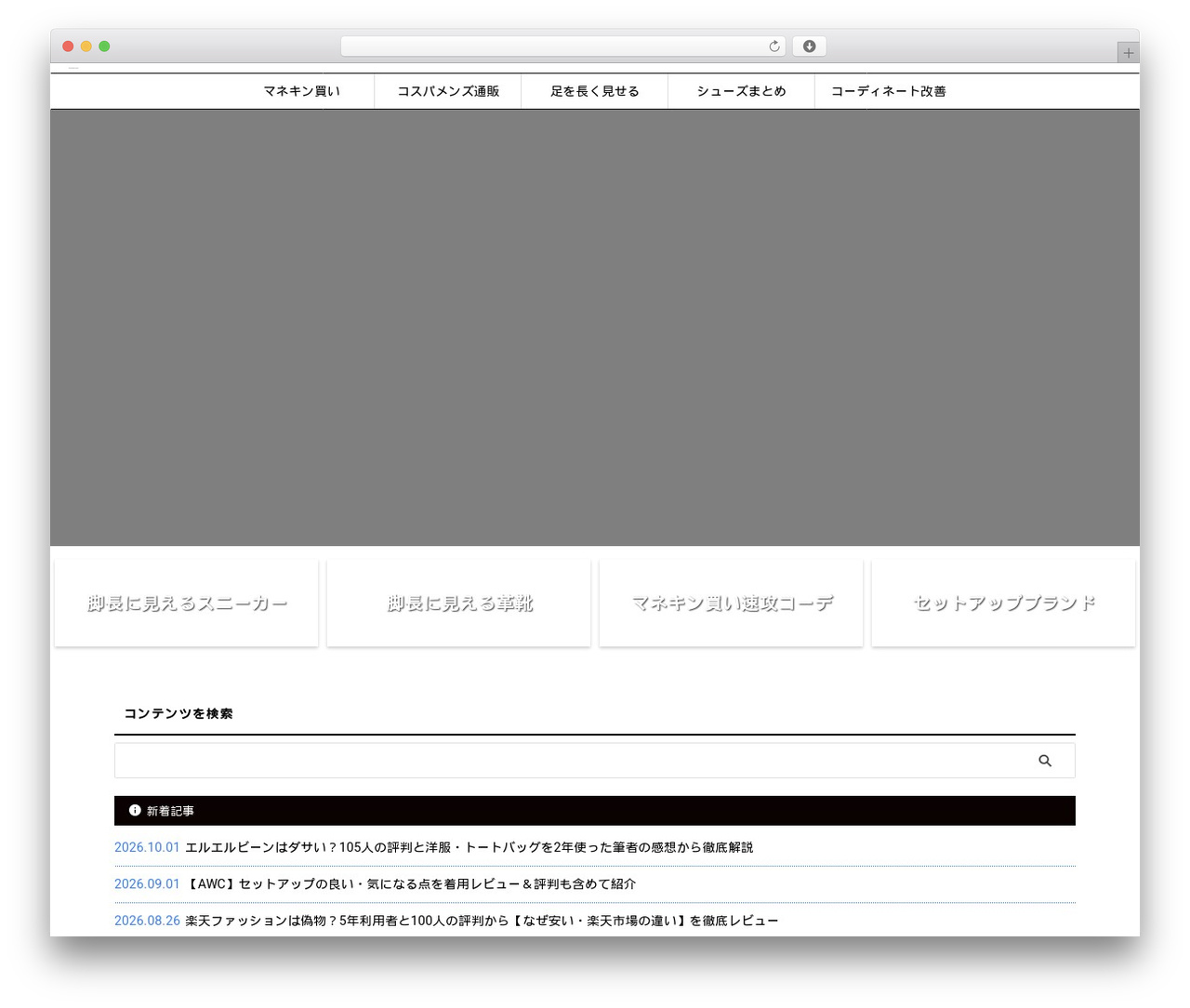Image resolution: width=1190 pixels, height=1008 pixels.
Task: Click the search magnifier icon
Action: pos(1045,761)
